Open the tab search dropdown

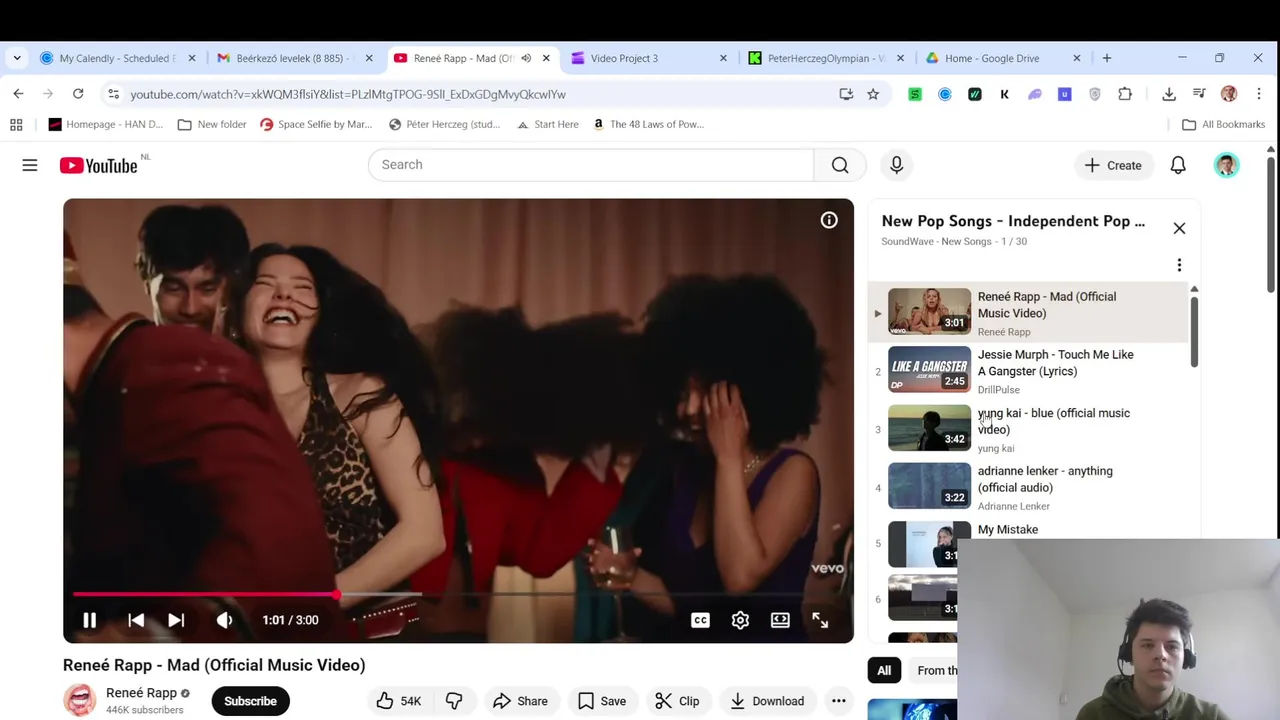(17, 58)
